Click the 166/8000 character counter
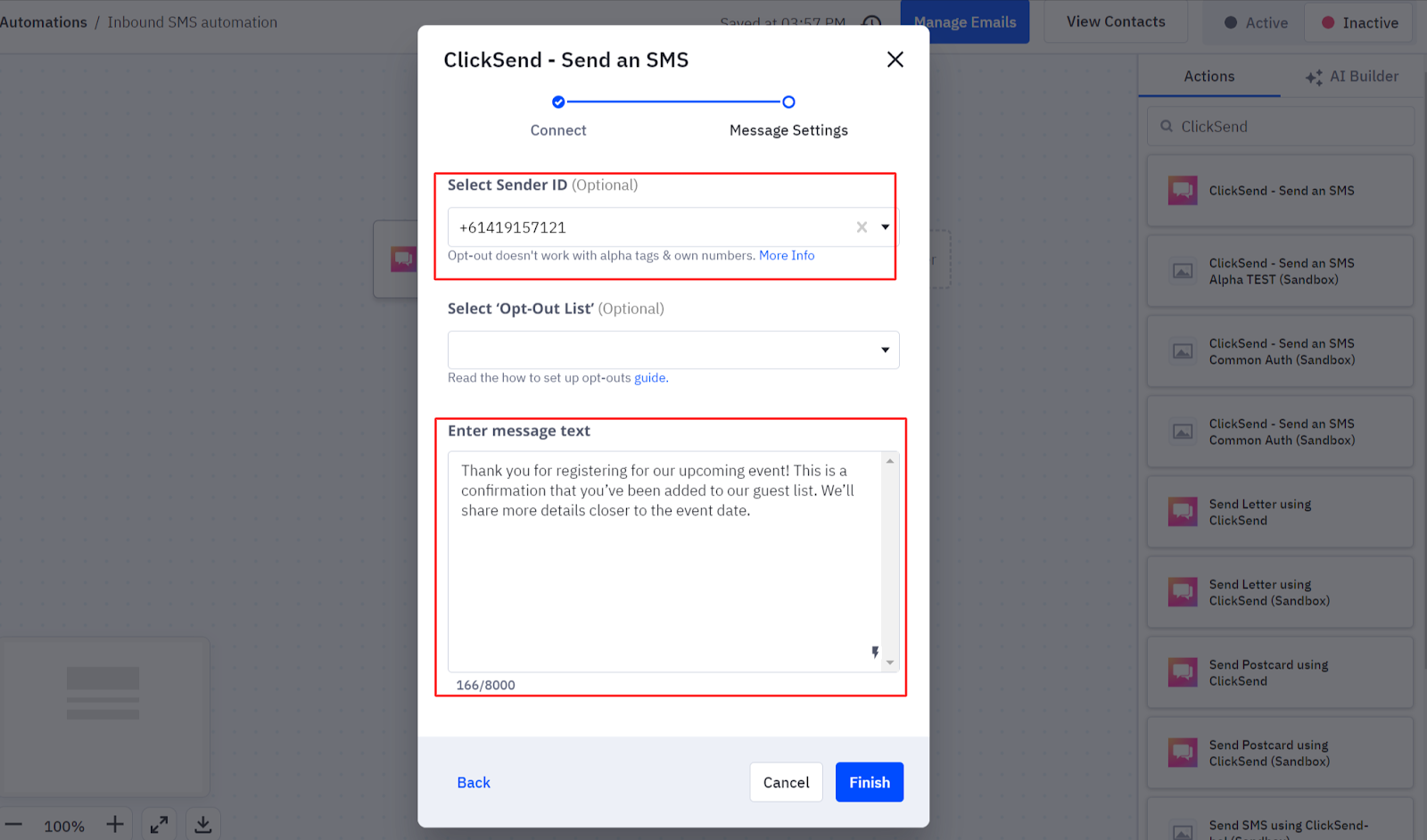1427x840 pixels. pyautogui.click(x=486, y=685)
